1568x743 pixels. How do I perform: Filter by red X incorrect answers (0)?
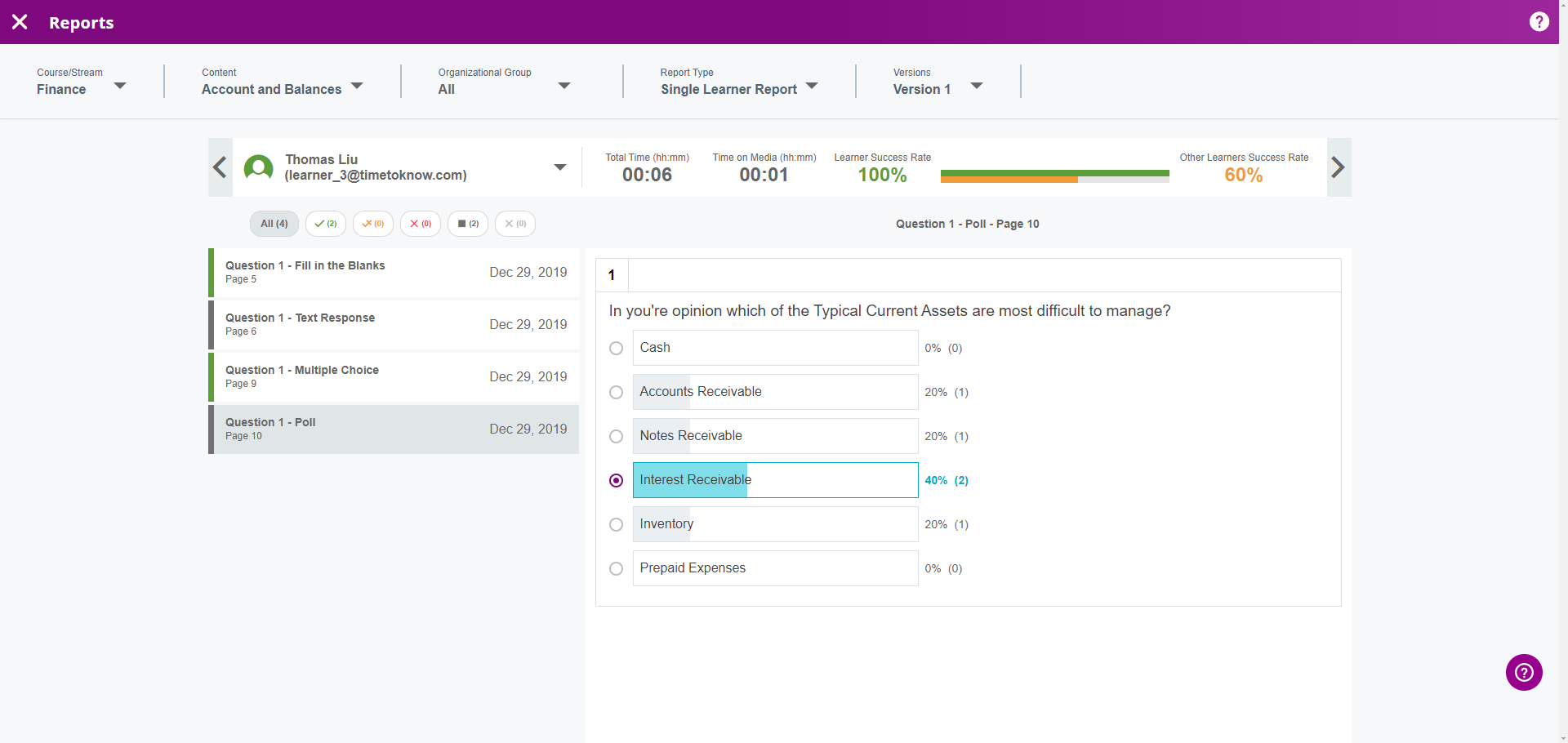(x=420, y=224)
